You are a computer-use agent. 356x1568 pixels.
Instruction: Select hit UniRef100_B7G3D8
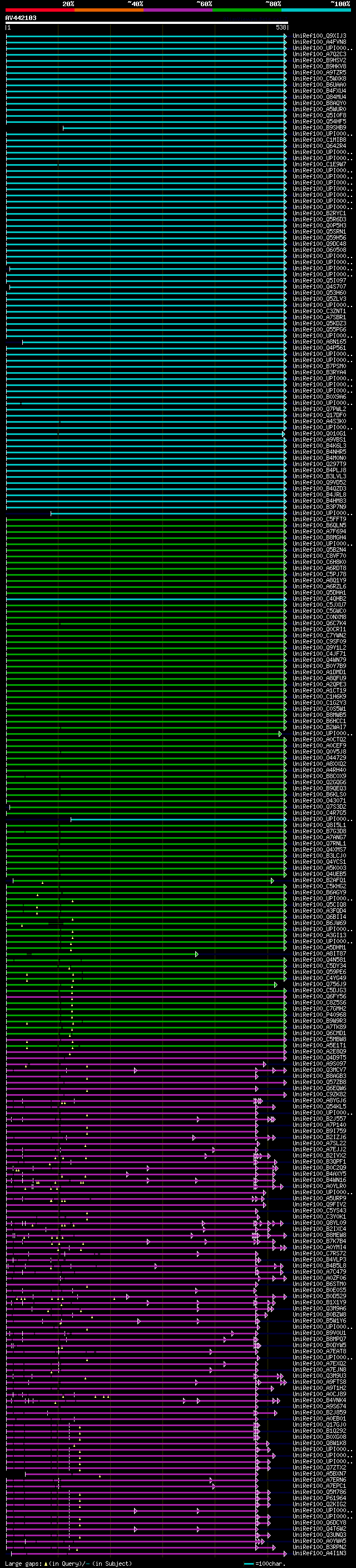point(319,831)
